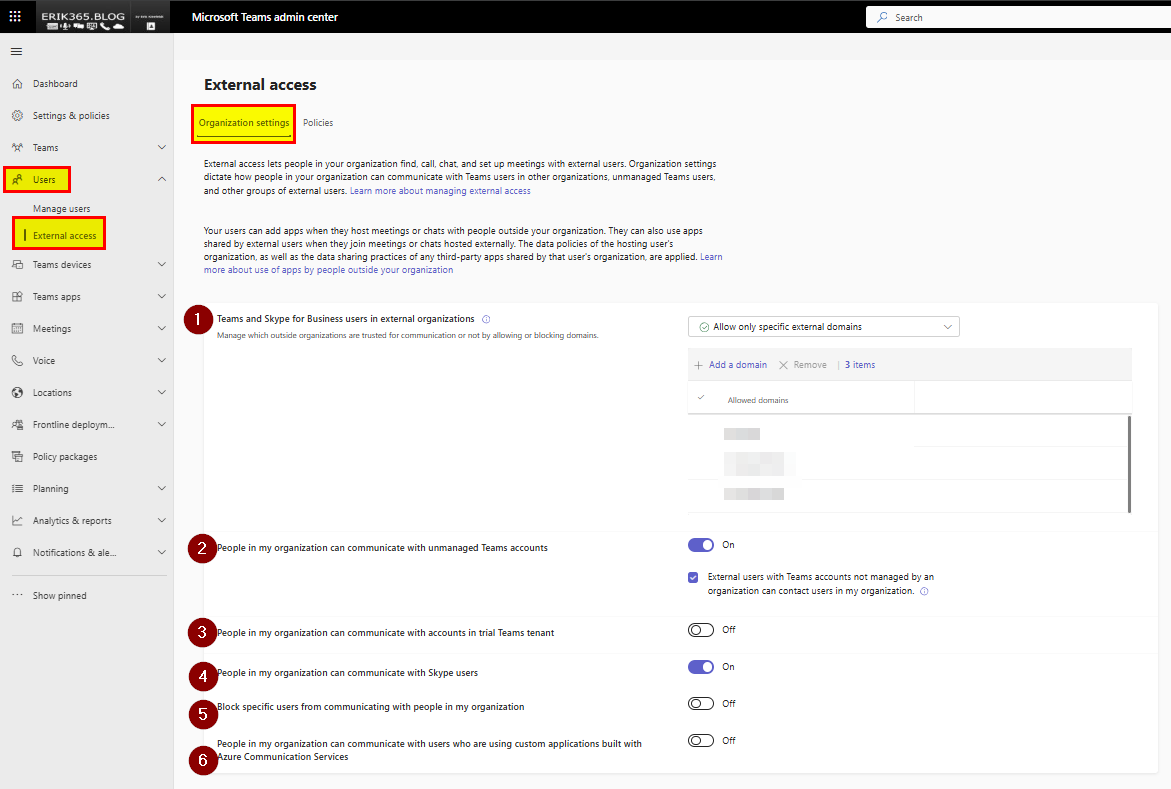The image size is (1171, 789).
Task: Uncheck external users can contact checkbox
Action: (x=693, y=577)
